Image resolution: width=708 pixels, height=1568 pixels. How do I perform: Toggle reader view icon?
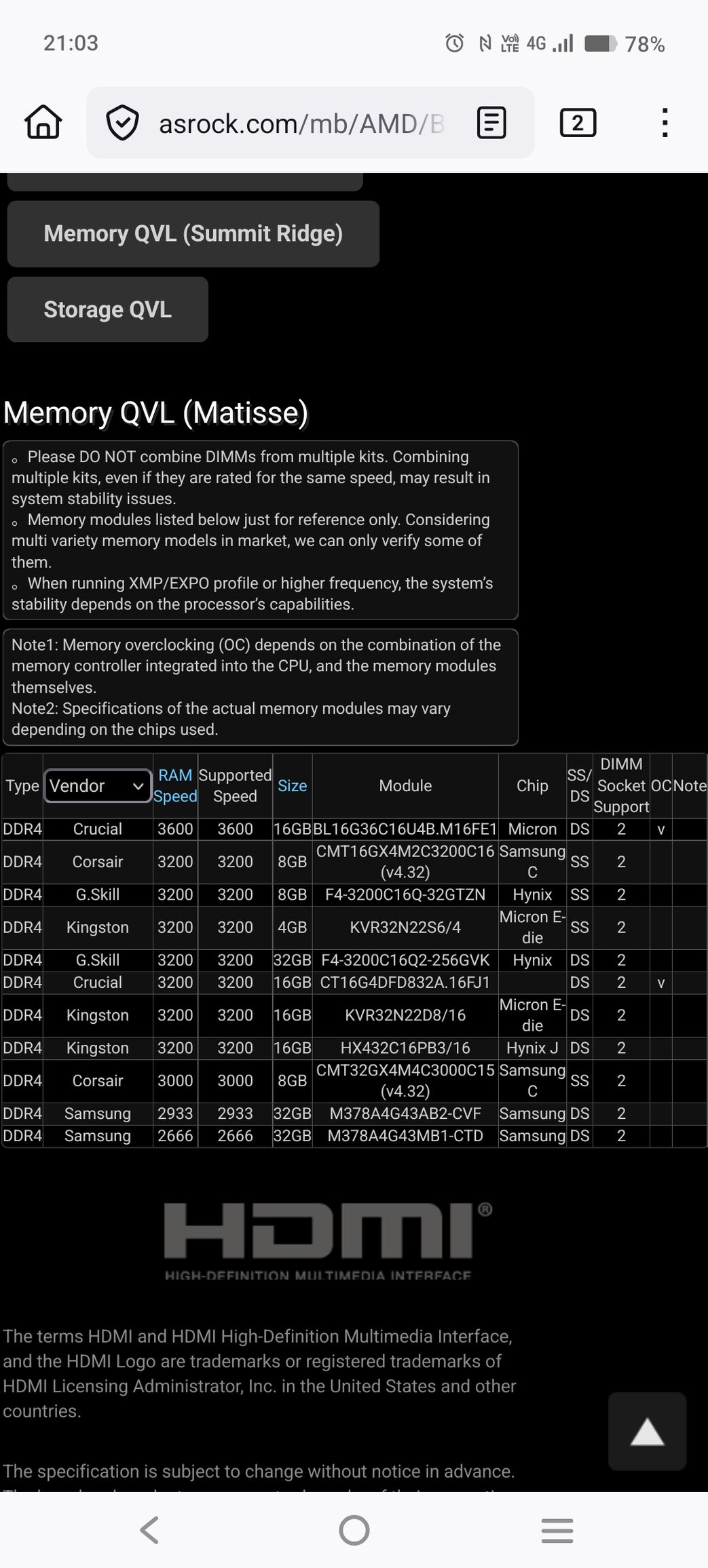click(491, 123)
